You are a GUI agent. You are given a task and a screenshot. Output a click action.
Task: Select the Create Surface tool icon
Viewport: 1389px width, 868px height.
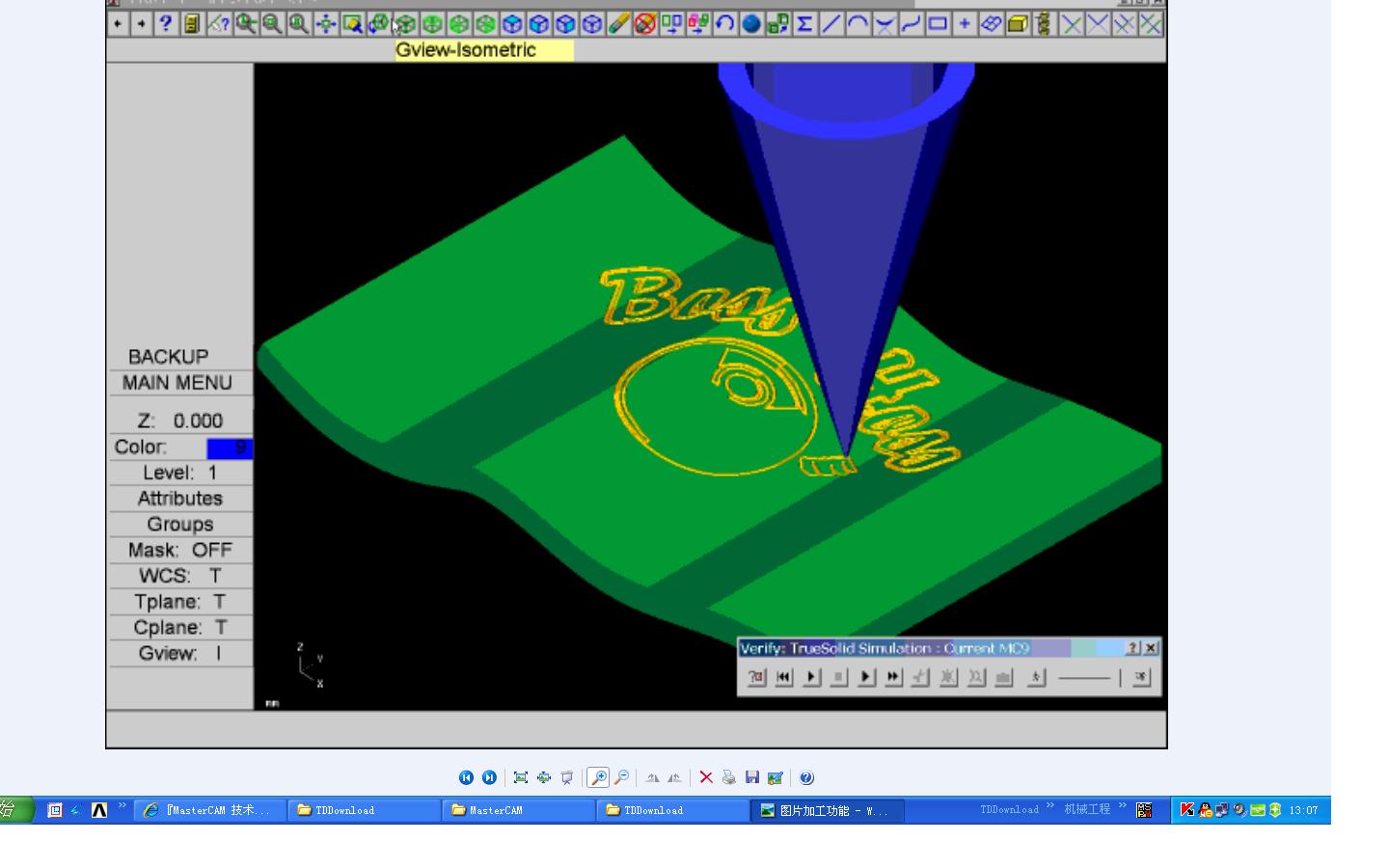coord(991,24)
